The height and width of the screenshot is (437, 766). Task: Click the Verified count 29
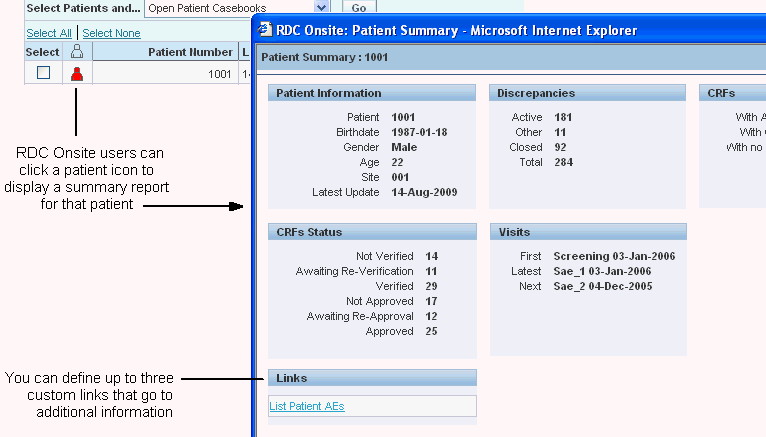pos(431,286)
